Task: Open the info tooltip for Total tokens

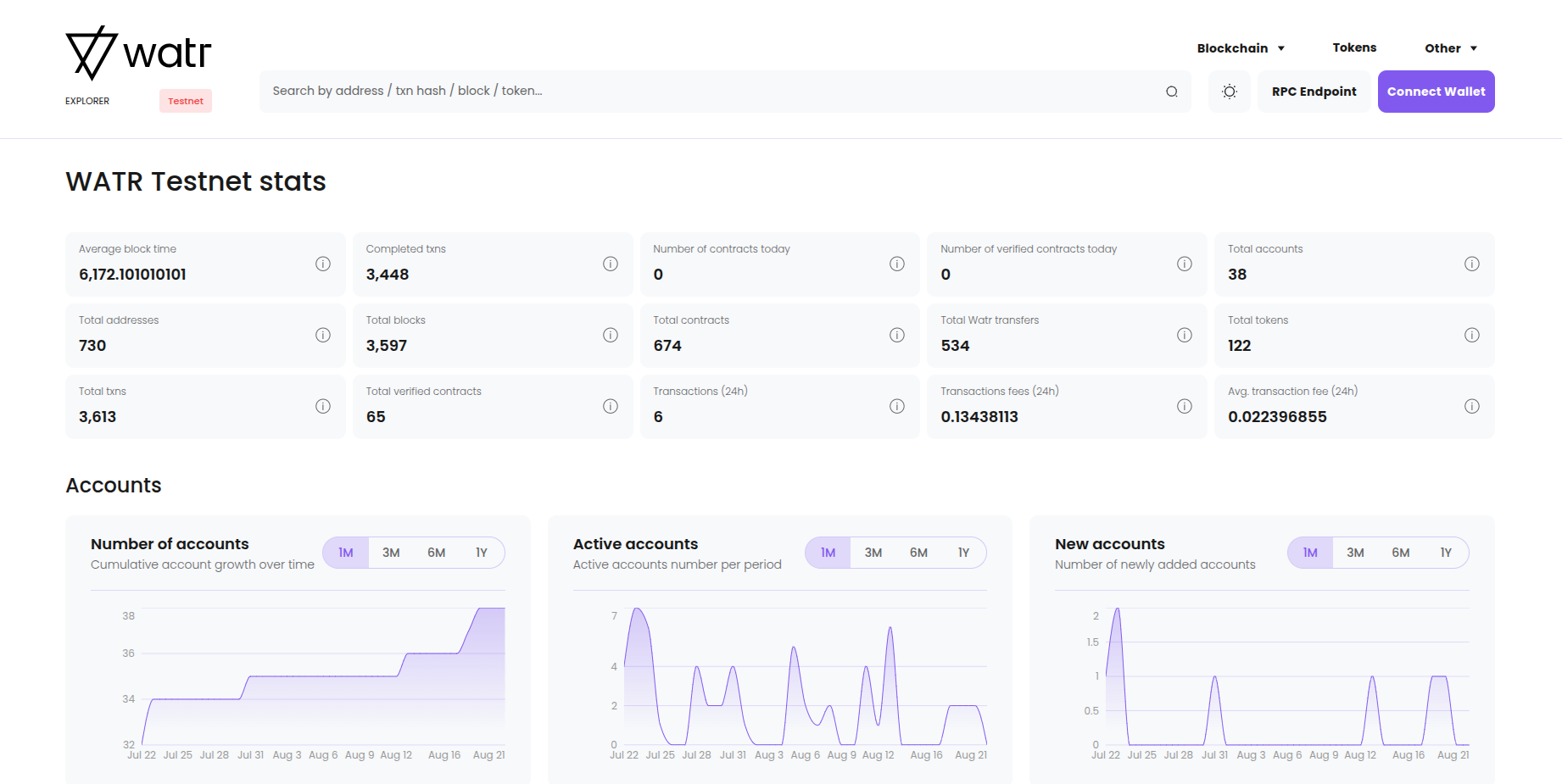Action: (1472, 335)
